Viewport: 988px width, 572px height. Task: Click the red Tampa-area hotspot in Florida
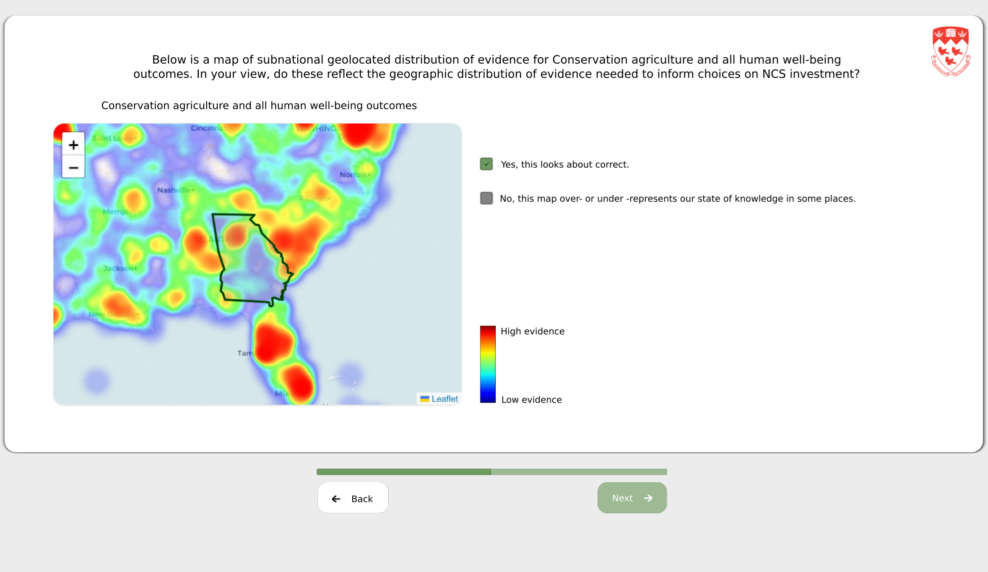(271, 341)
